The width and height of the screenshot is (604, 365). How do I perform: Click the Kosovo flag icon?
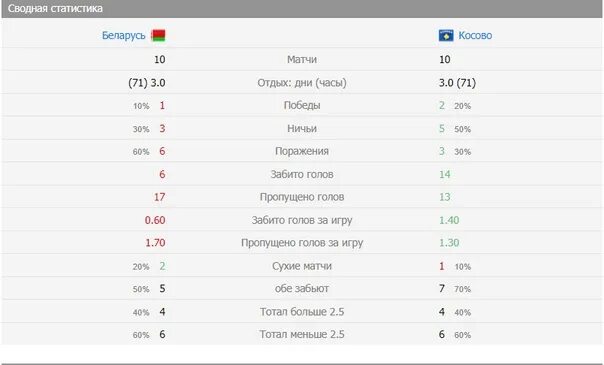pos(446,35)
